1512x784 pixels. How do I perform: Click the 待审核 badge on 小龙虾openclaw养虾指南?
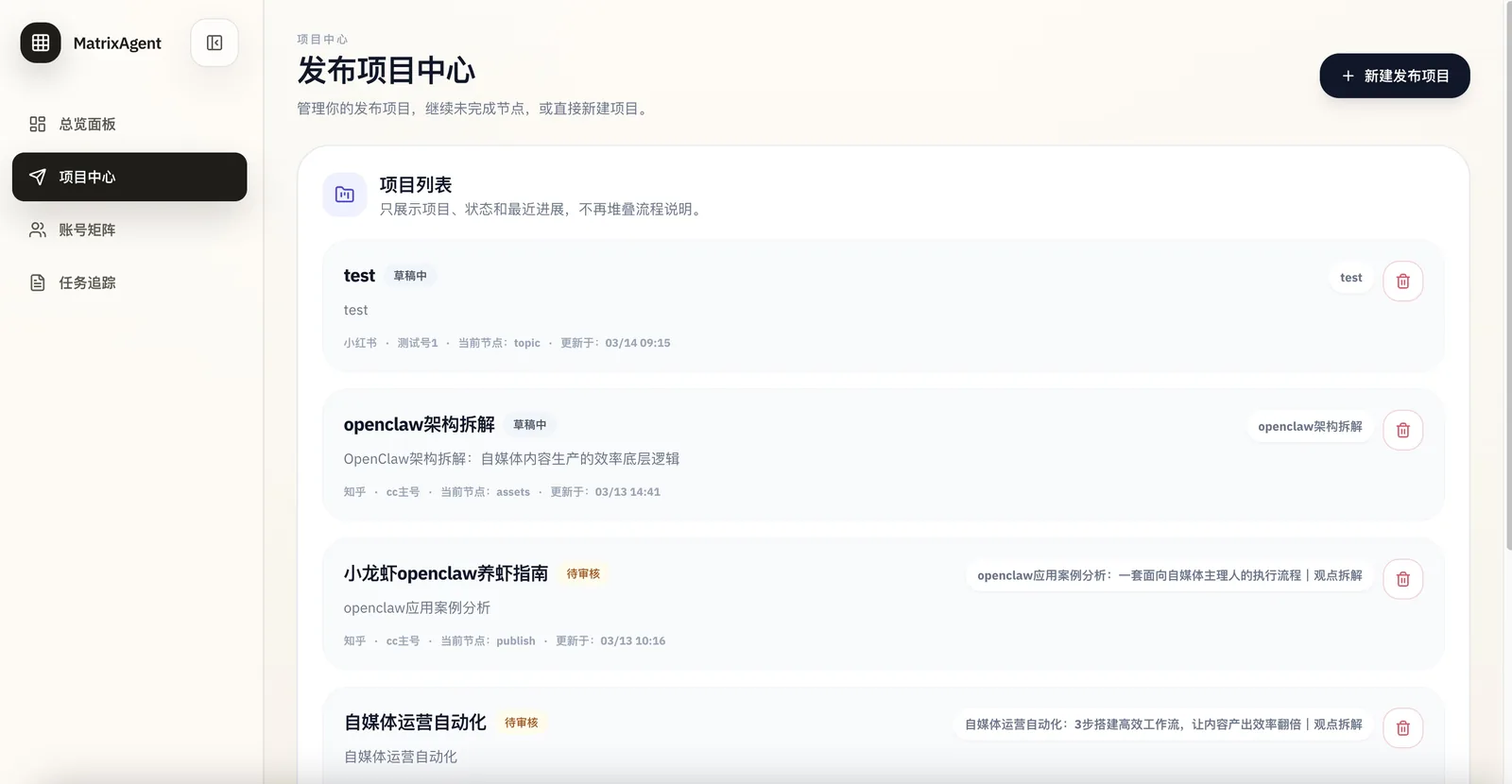click(x=583, y=573)
